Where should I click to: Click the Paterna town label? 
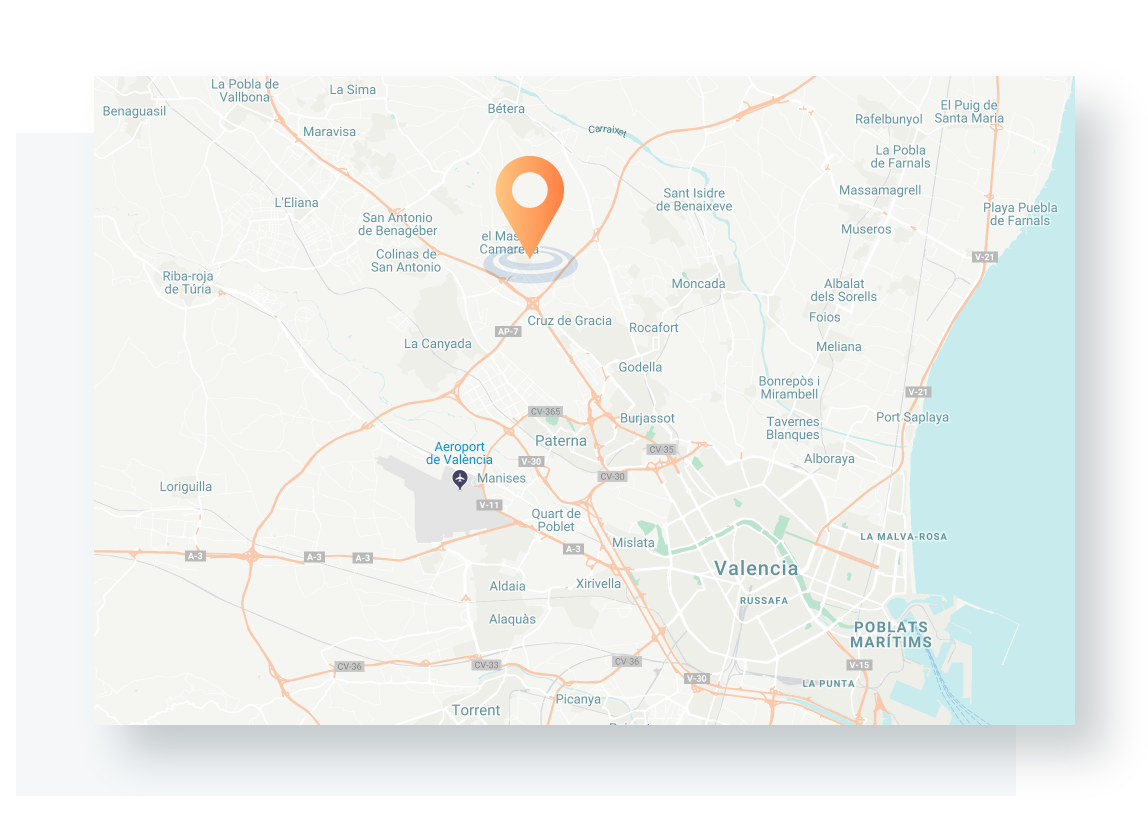(561, 441)
